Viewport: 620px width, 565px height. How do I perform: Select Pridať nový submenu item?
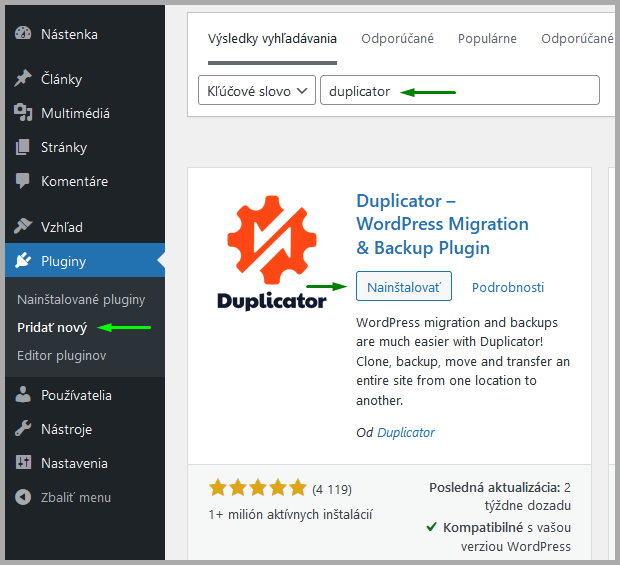click(x=52, y=328)
